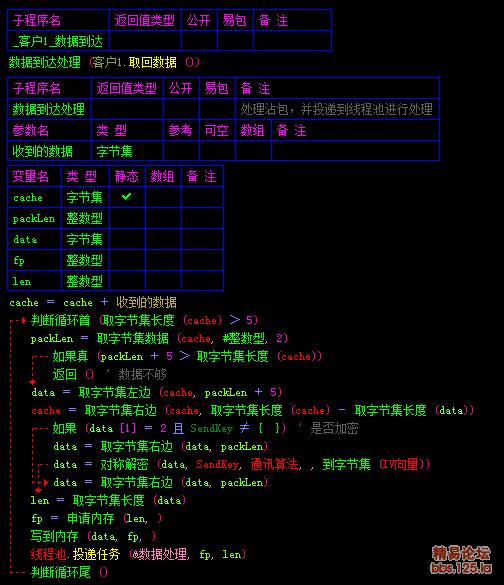Image resolution: width=504 pixels, height=585 pixels.
Task: Select subroutine name _客户1_数据到达
Action: [x=58, y=41]
